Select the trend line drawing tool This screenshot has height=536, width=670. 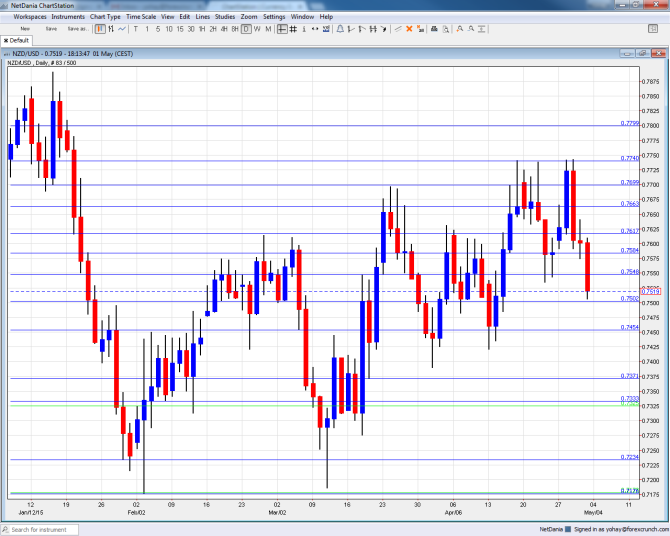coord(398,29)
